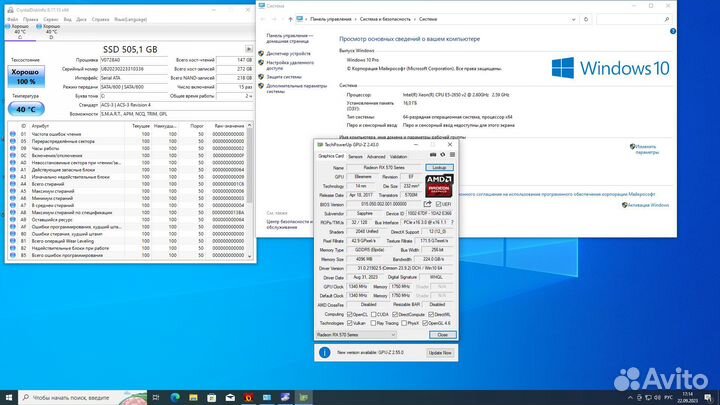Click the Панель управления breadcrumb in the address bar
Viewport: 720px width, 405px height.
click(x=331, y=19)
